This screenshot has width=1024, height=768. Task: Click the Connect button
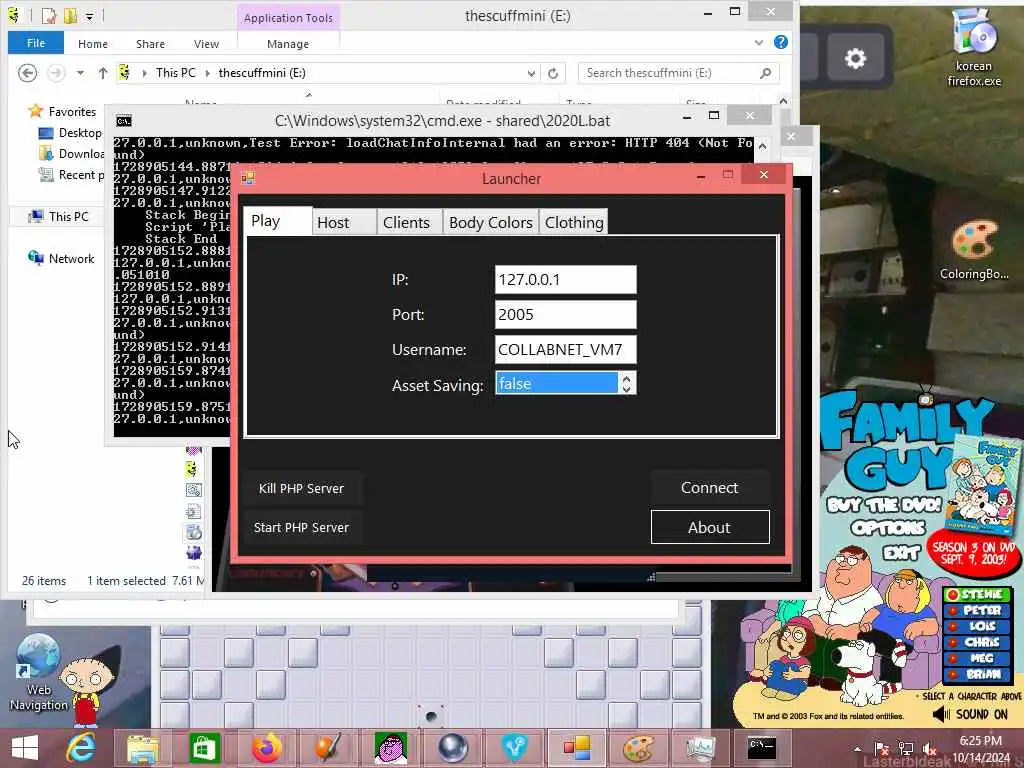pos(710,488)
